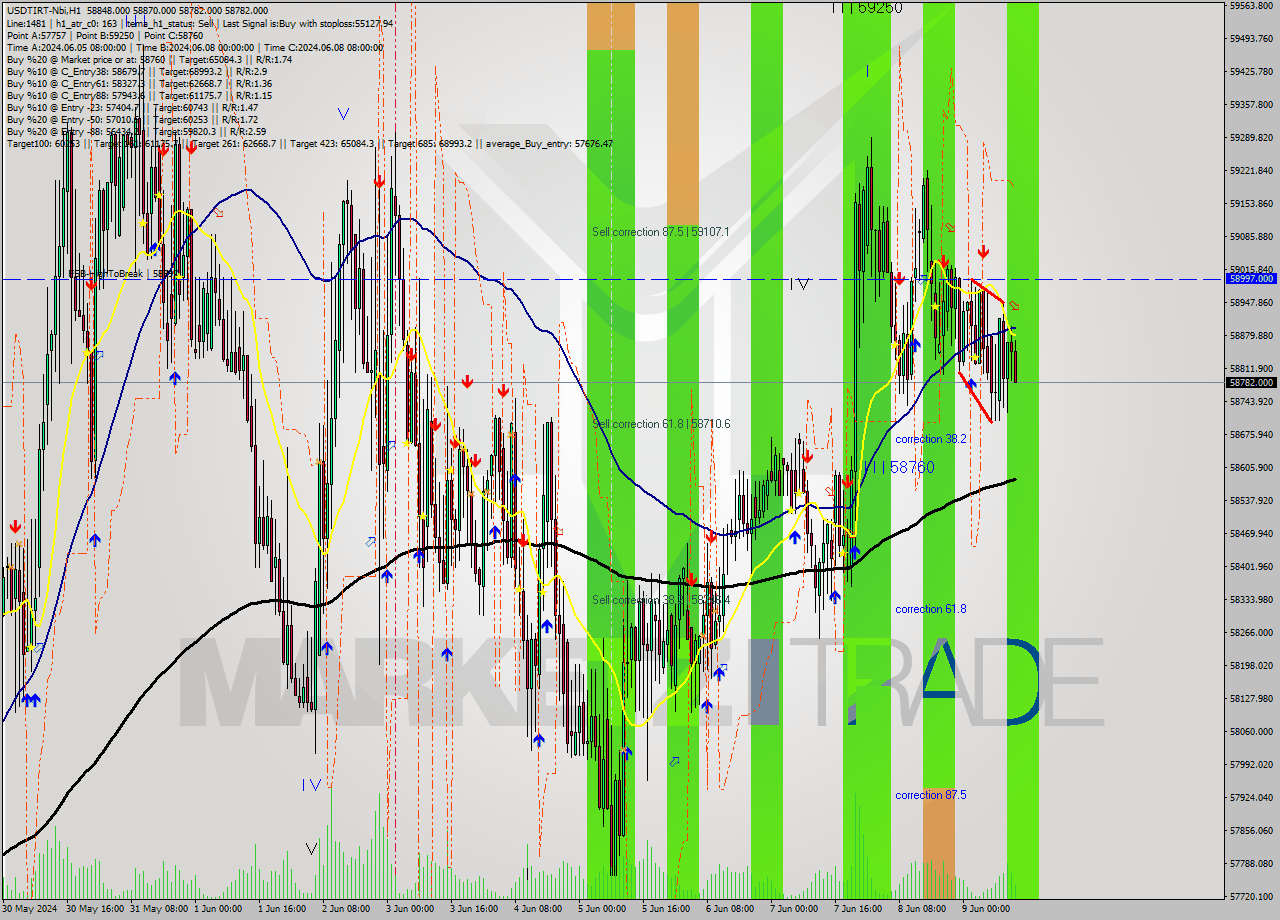Click the 'Sell correction 38.2' label
The image size is (1280, 920).
(x=660, y=600)
